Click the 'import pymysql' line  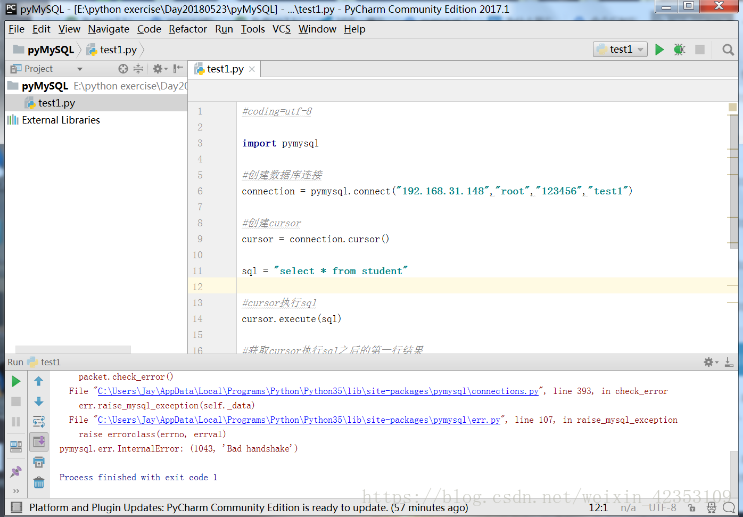tap(280, 143)
